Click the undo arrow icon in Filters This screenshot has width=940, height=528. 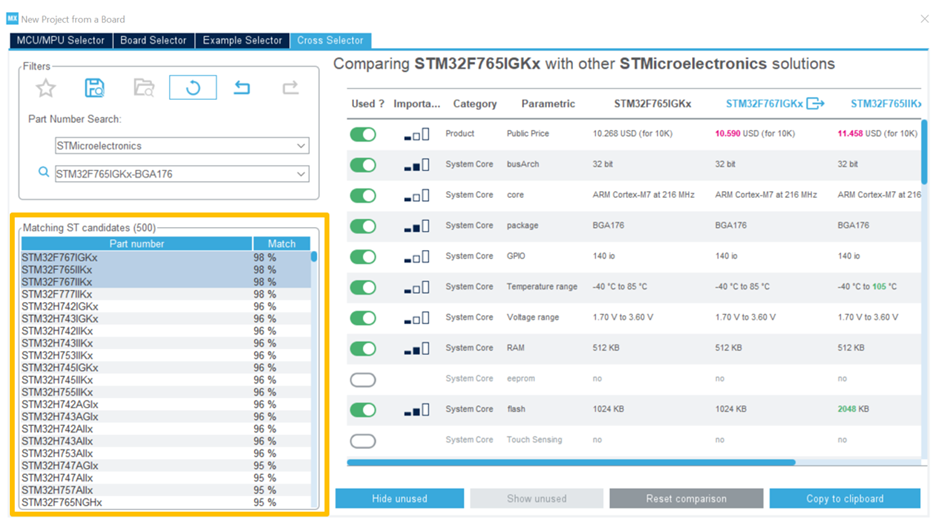[242, 88]
